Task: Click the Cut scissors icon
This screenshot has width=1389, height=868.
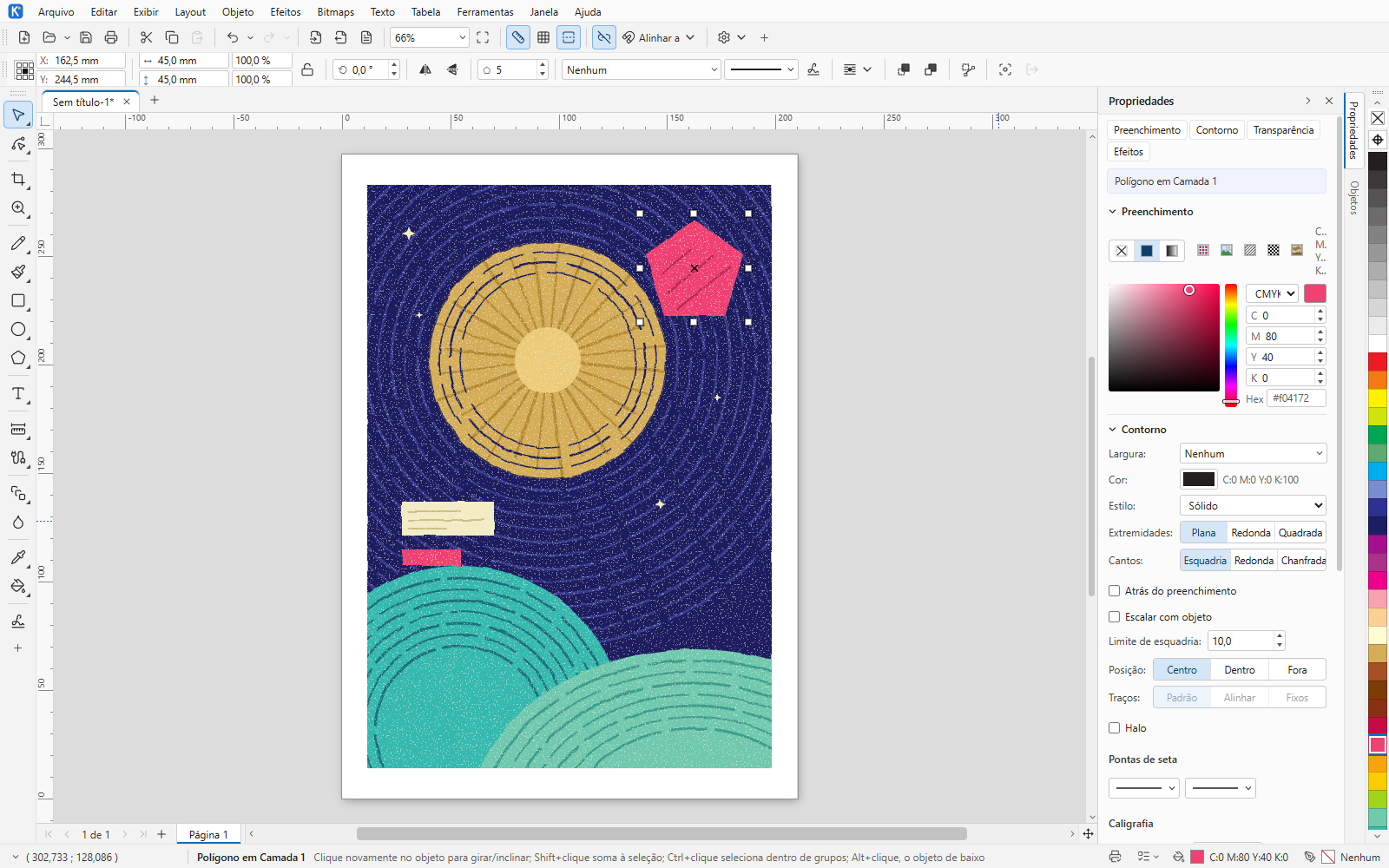Action: pyautogui.click(x=146, y=37)
